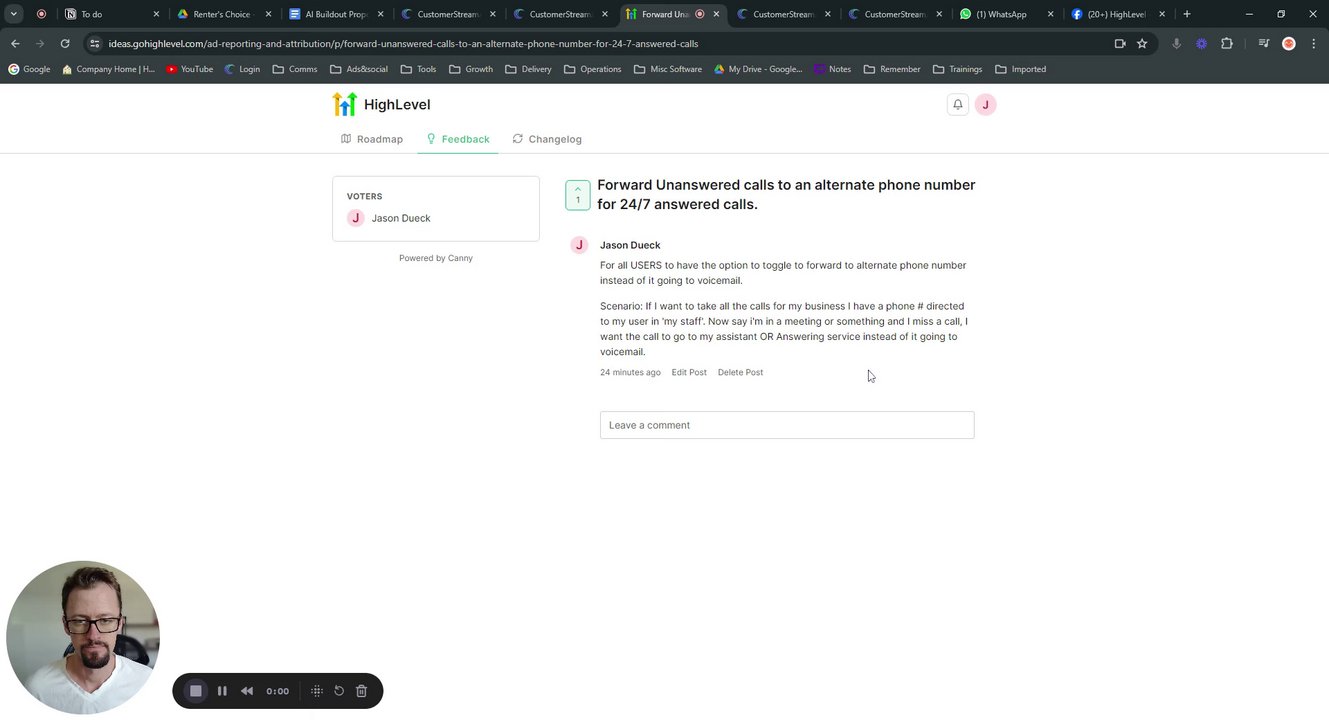Open the Company Home bookmark
The width and height of the screenshot is (1329, 720).
point(108,69)
